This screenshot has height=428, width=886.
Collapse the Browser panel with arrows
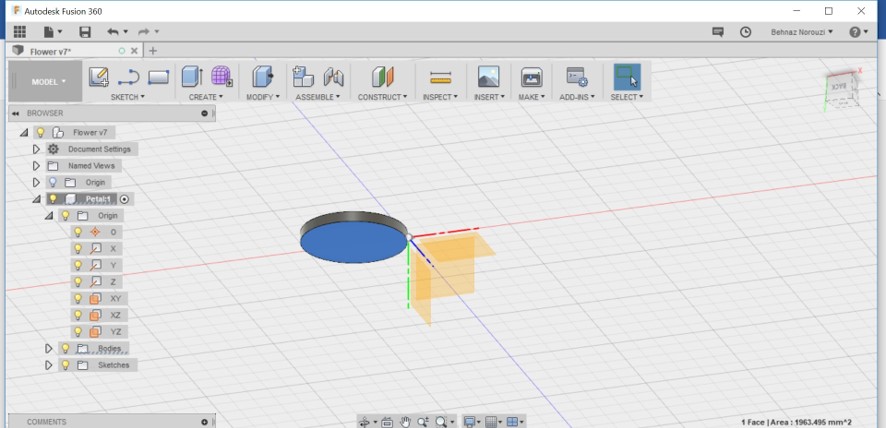point(15,114)
